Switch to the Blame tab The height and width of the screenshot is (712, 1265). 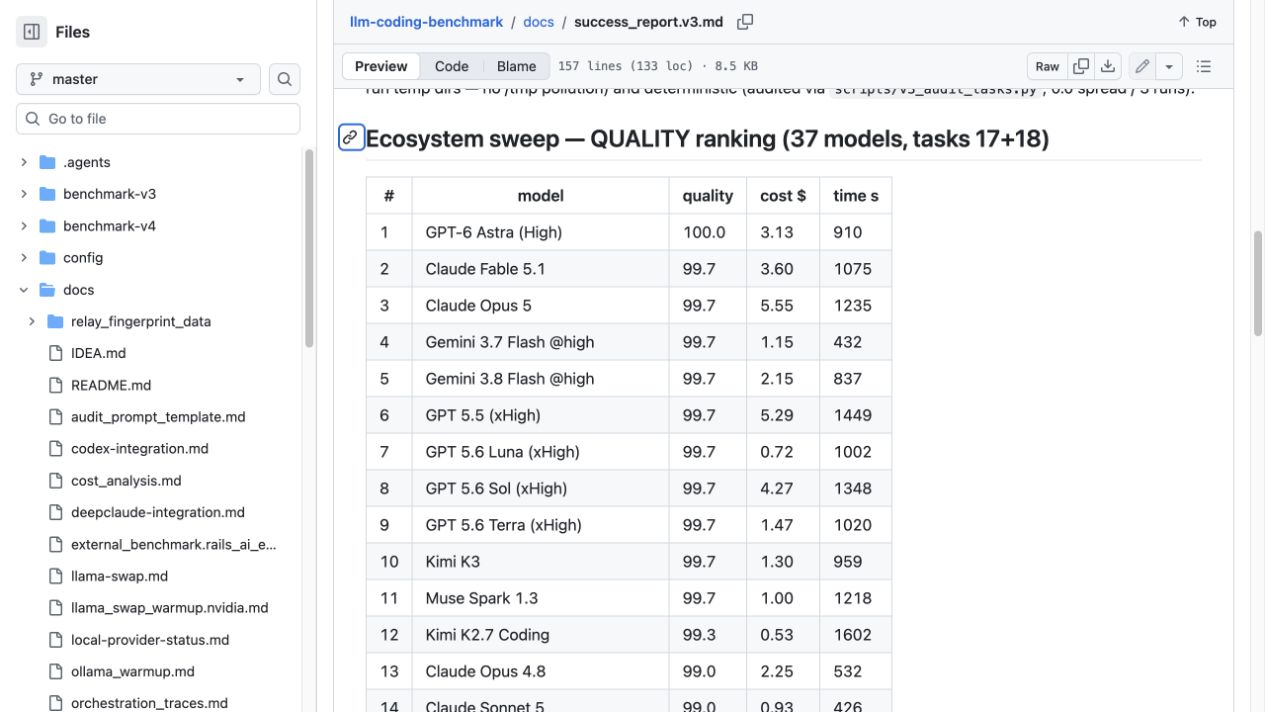(516, 66)
